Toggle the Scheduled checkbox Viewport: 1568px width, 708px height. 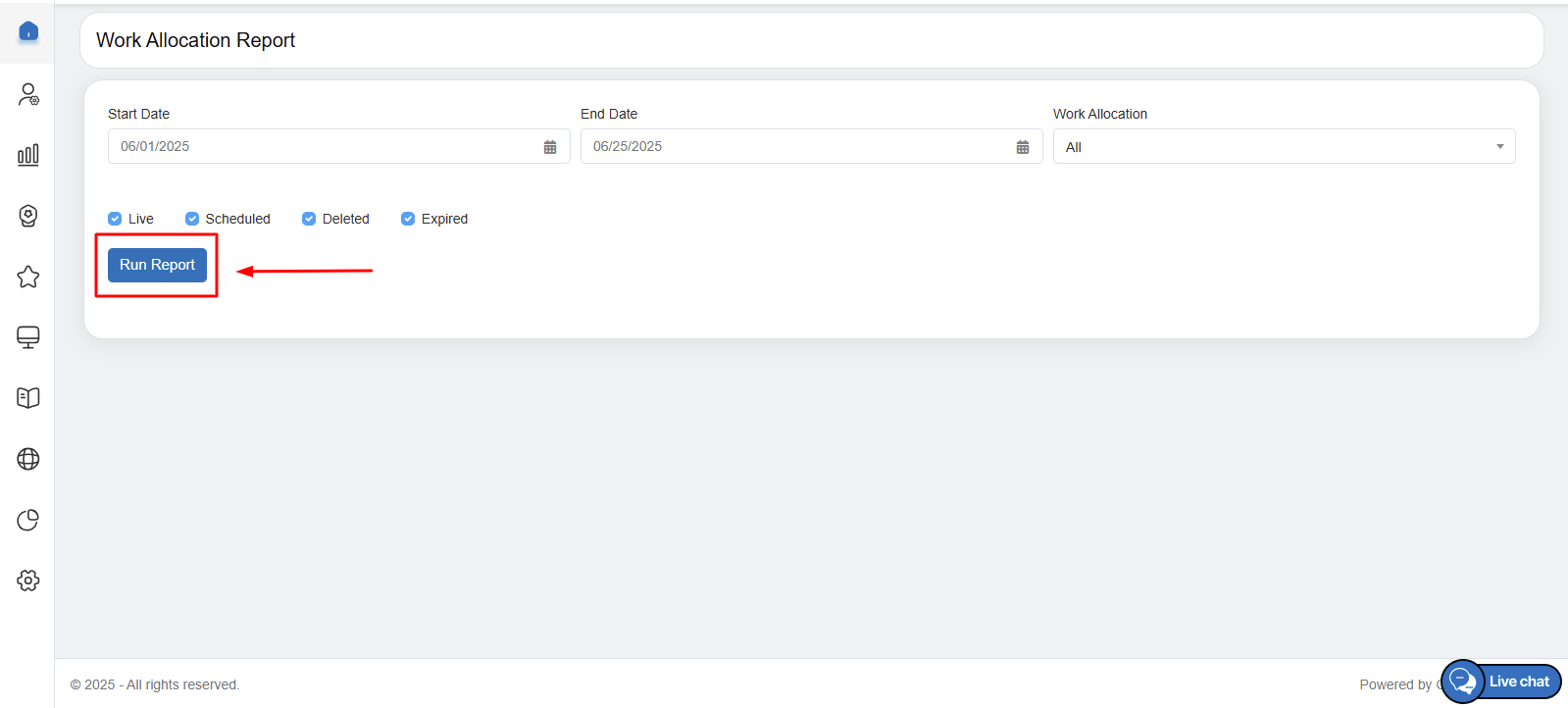(x=192, y=219)
